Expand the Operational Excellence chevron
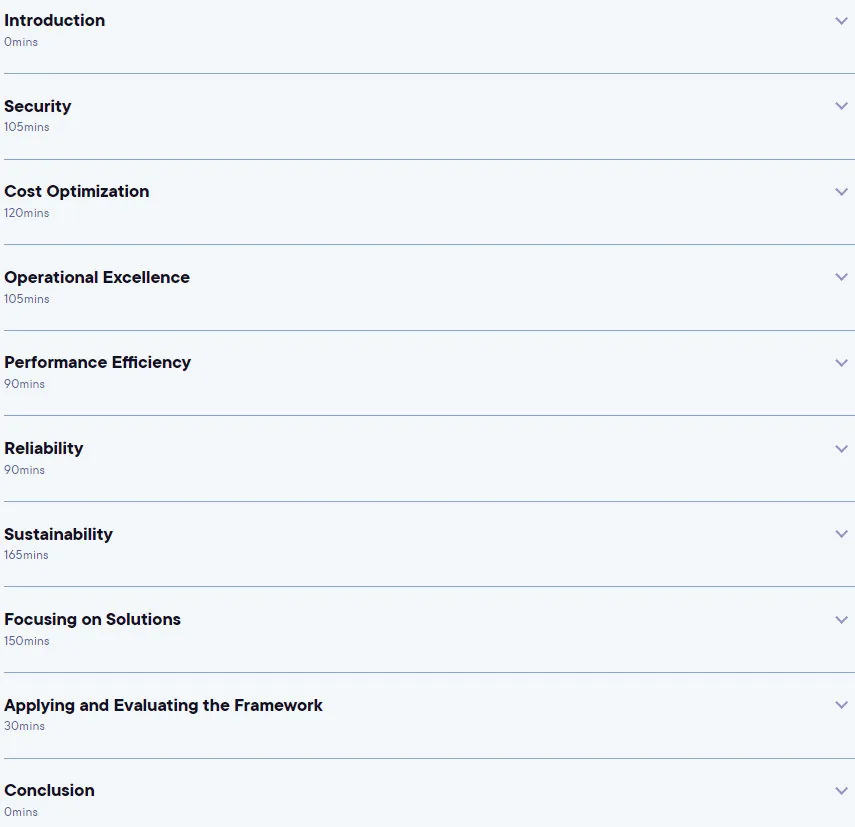This screenshot has width=855, height=827. point(841,277)
